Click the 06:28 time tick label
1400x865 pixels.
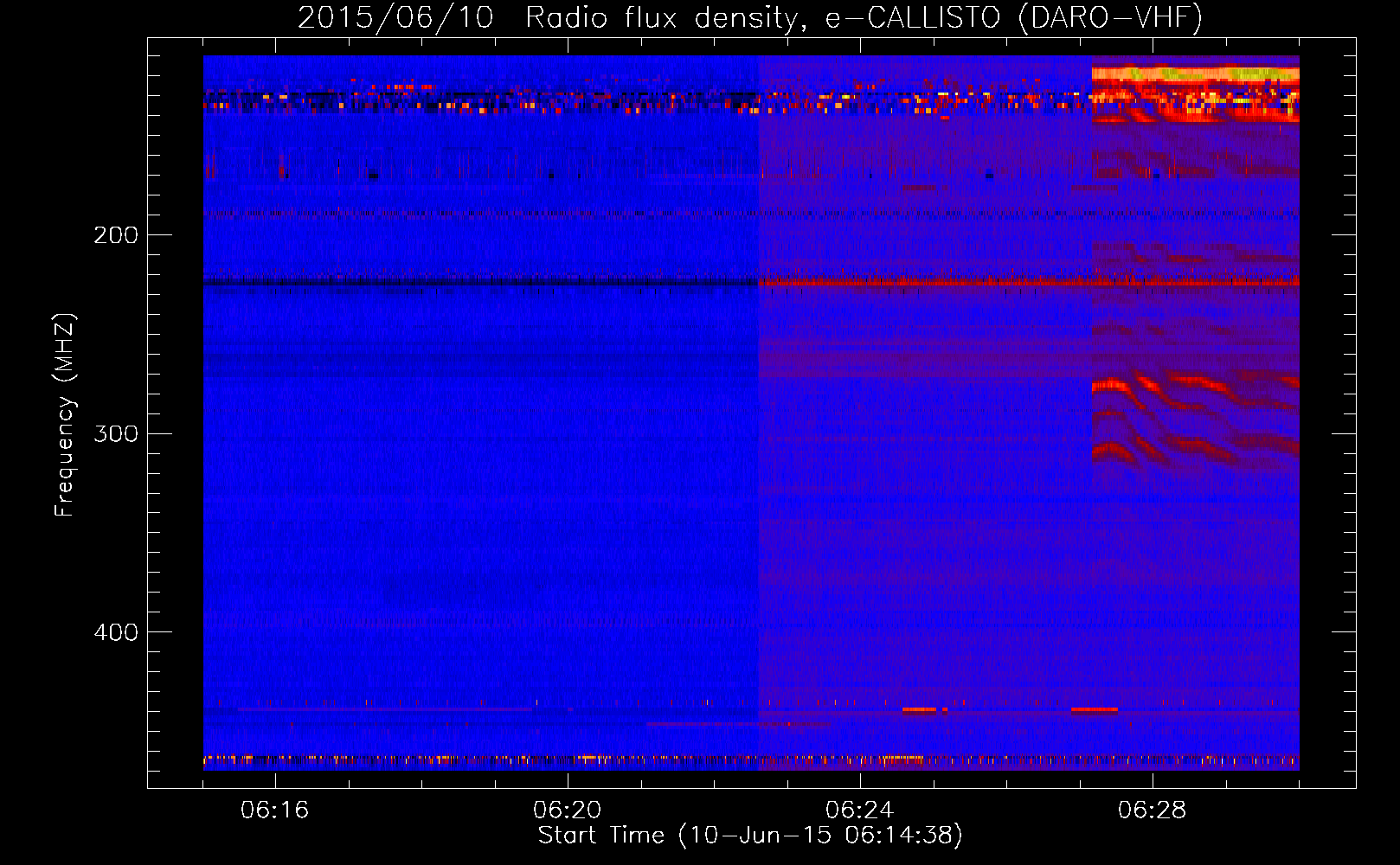[x=1152, y=810]
